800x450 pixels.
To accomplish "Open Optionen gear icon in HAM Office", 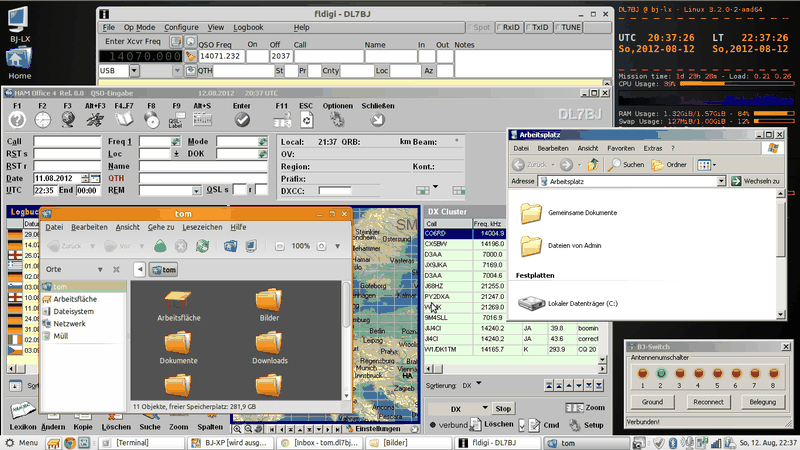I will coord(337,120).
